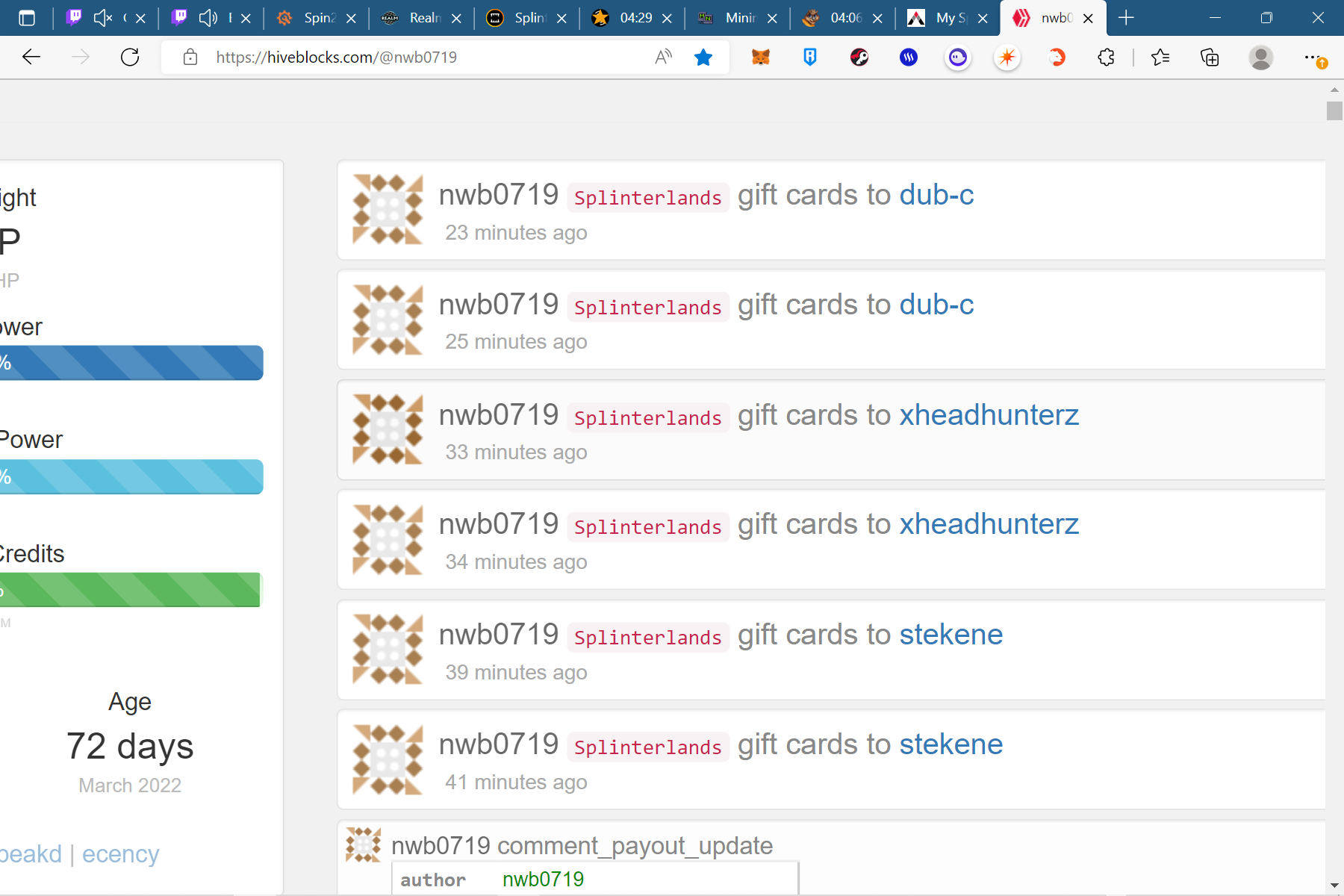Click Splinterlands tag in 39 minutes ago row
This screenshot has height=896, width=1344.
tap(648, 637)
